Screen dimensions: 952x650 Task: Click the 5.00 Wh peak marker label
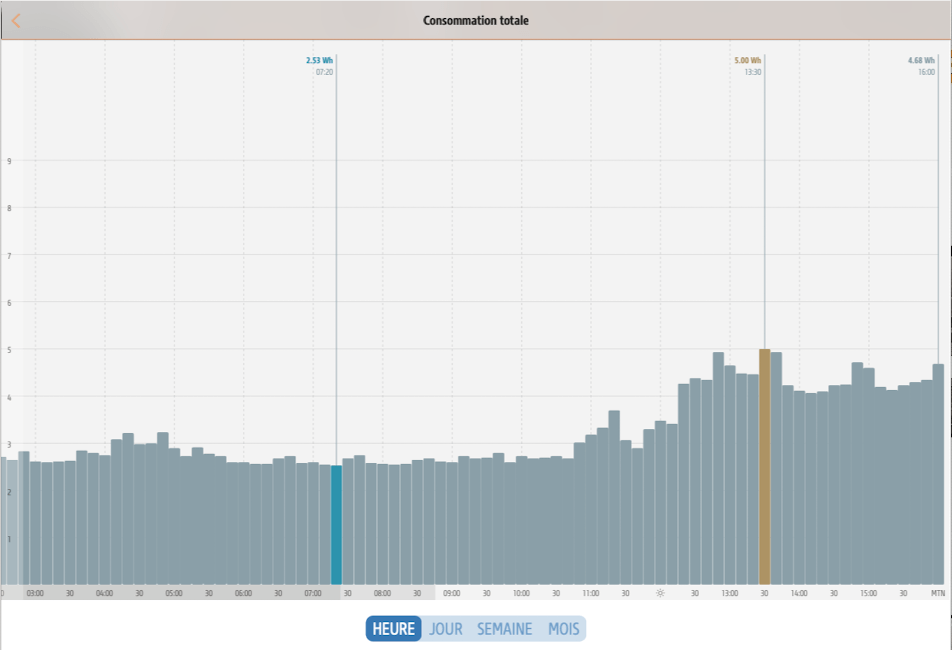click(748, 61)
